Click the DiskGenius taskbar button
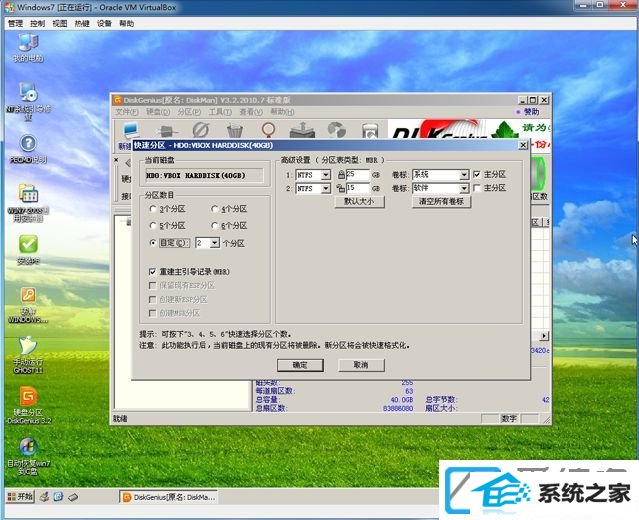Viewport: 639px width, 520px height. click(x=168, y=497)
